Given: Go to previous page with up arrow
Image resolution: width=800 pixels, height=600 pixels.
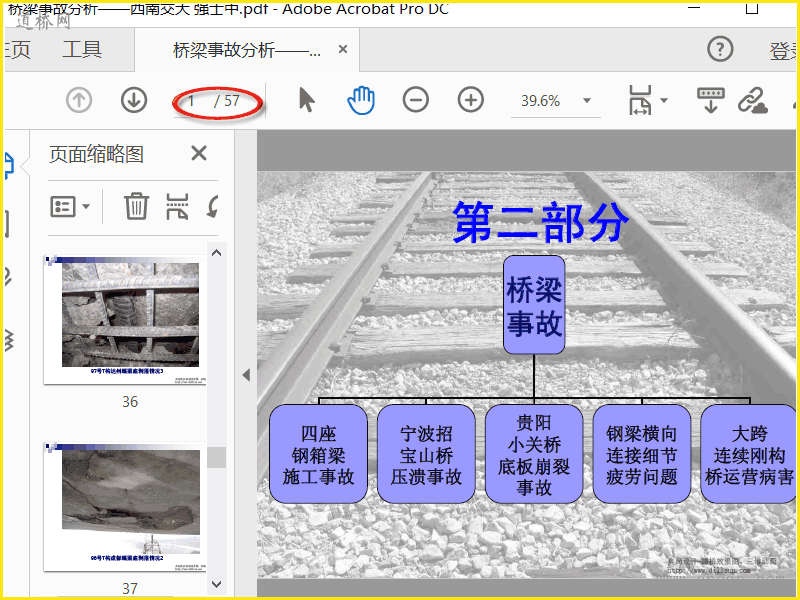Looking at the screenshot, I should point(79,100).
